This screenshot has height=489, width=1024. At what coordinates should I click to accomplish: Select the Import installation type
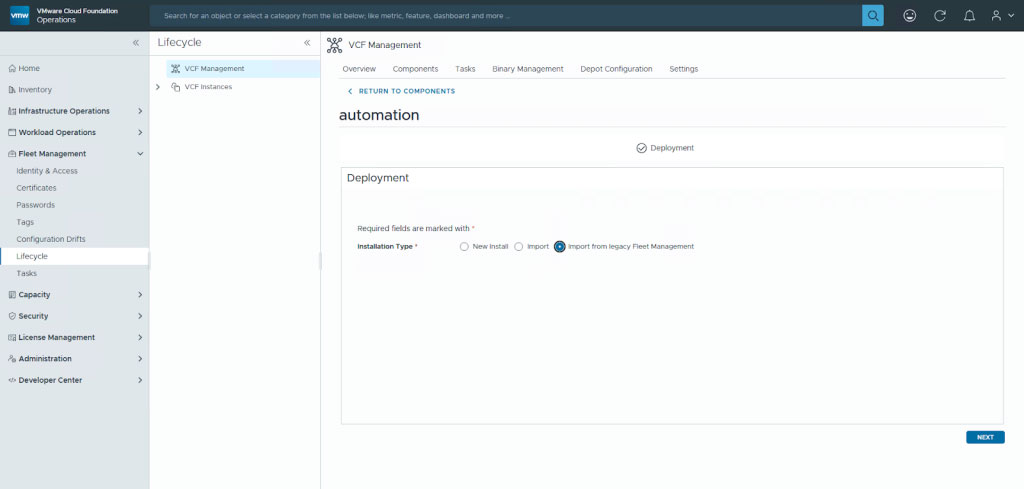tap(519, 246)
